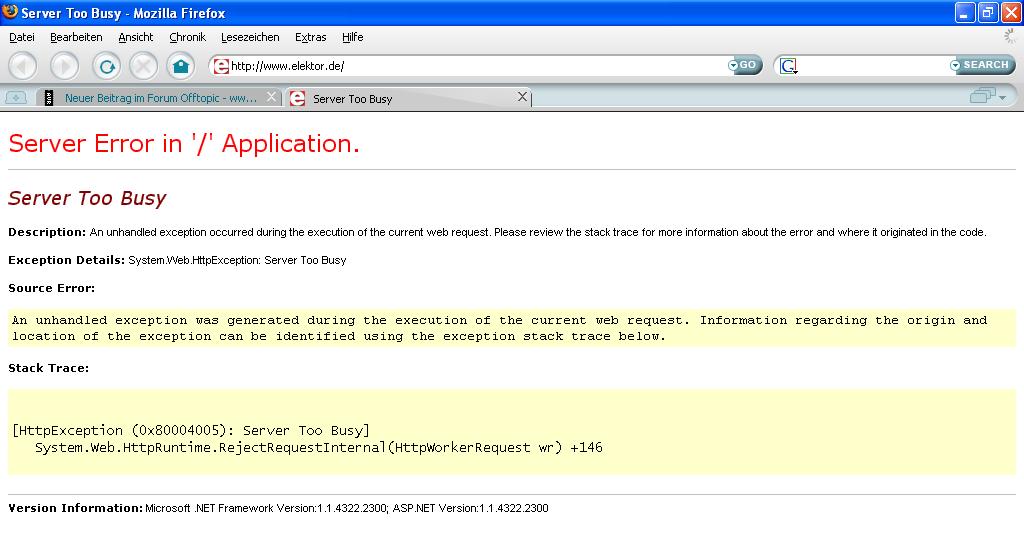
Task: Click "System.Web.HttpException: Server Too Busy" text
Action: pyautogui.click(x=237, y=260)
